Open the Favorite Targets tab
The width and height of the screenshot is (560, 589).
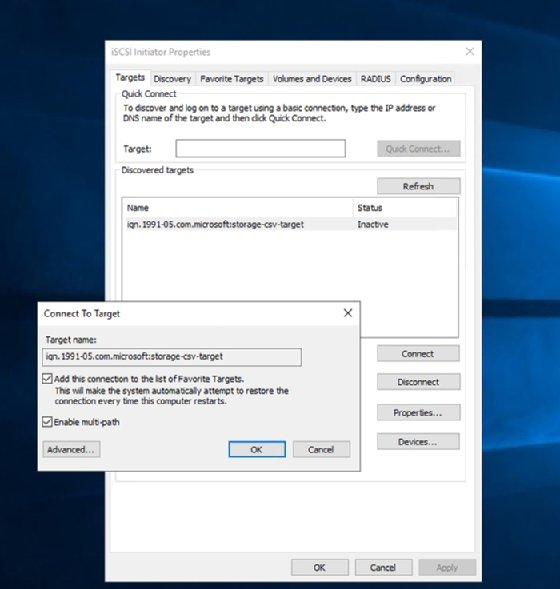pos(232,79)
